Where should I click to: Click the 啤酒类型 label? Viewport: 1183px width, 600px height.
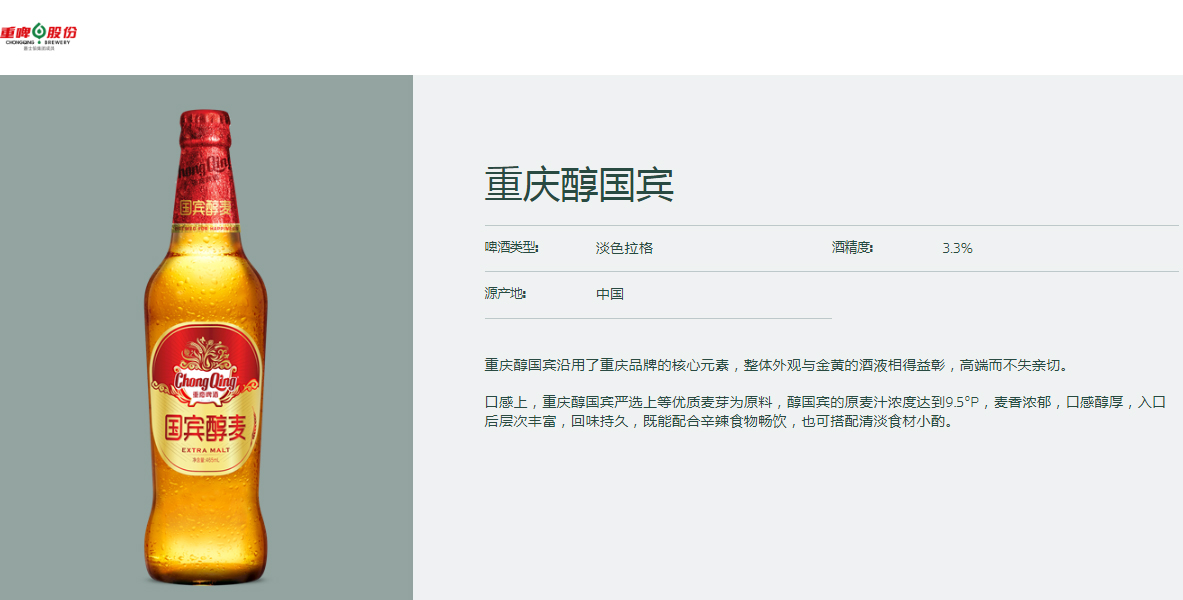tap(512, 248)
